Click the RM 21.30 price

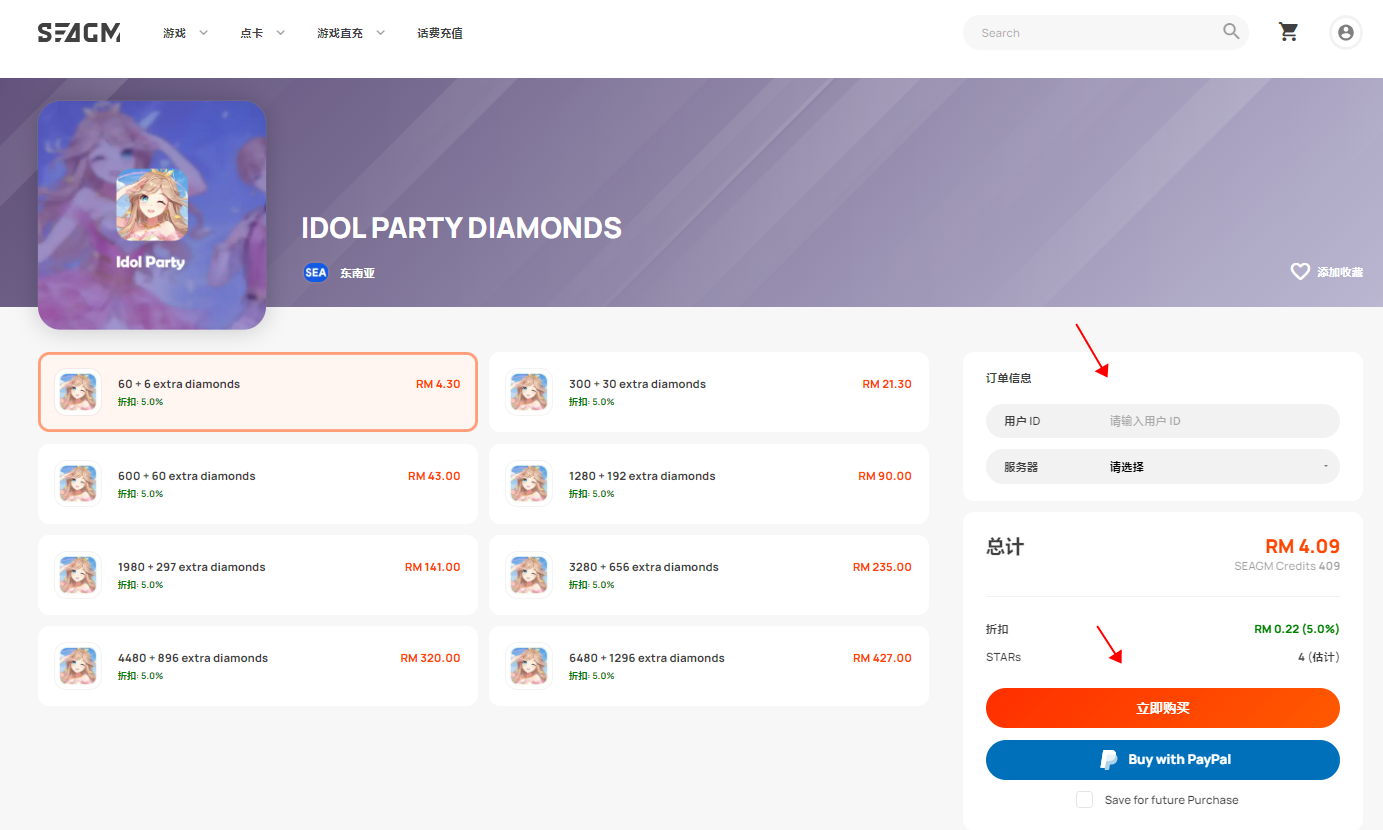pos(887,384)
